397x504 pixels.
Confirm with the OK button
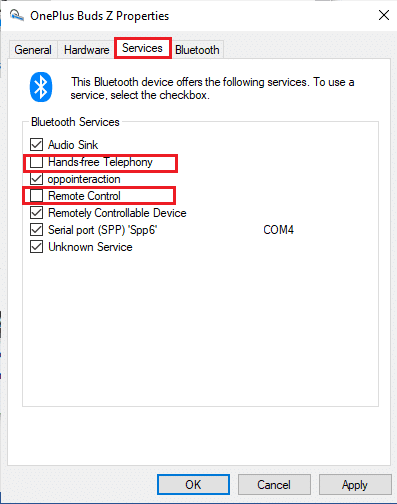193,484
